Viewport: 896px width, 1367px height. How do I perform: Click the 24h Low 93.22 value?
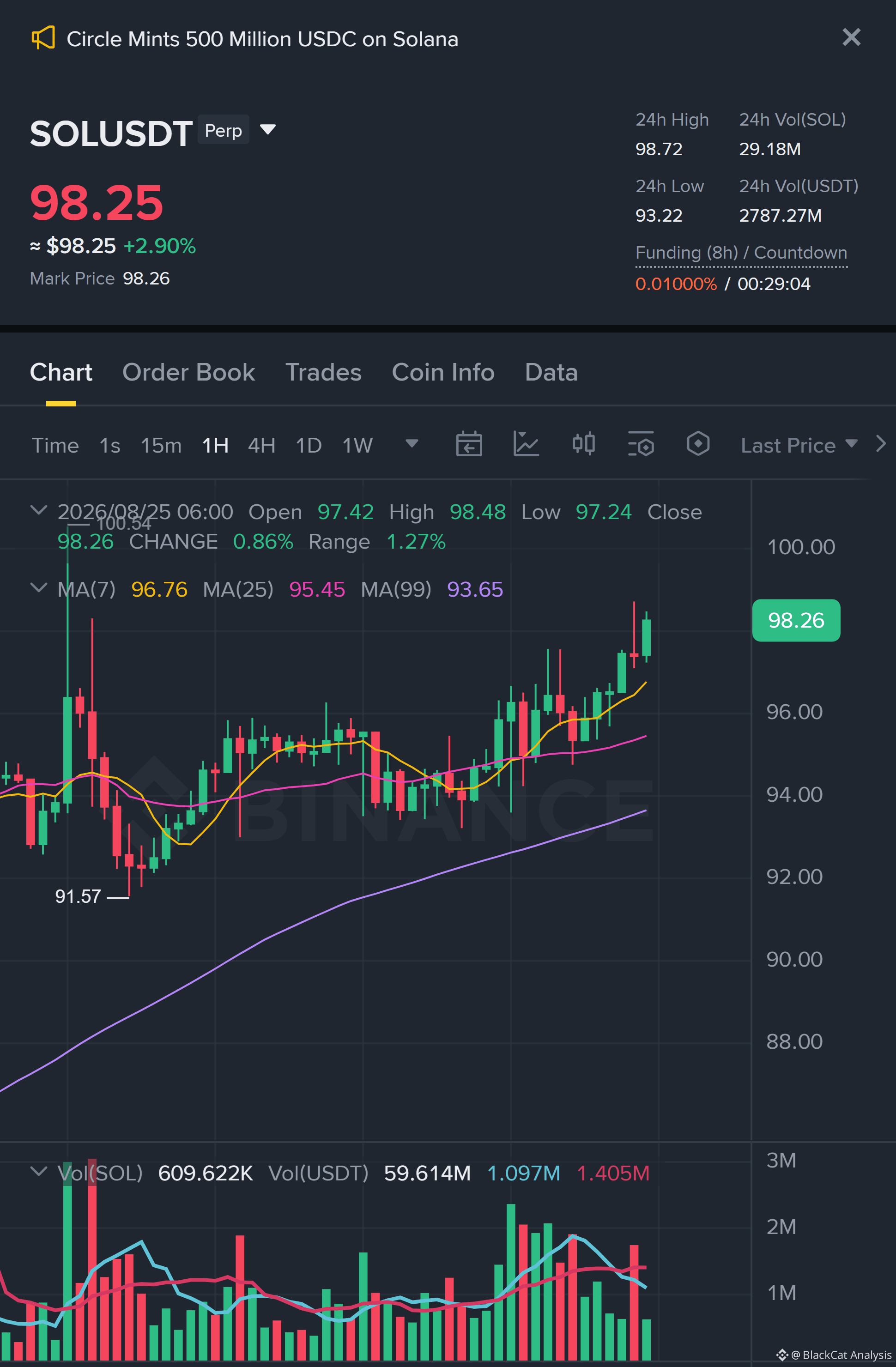tap(659, 216)
